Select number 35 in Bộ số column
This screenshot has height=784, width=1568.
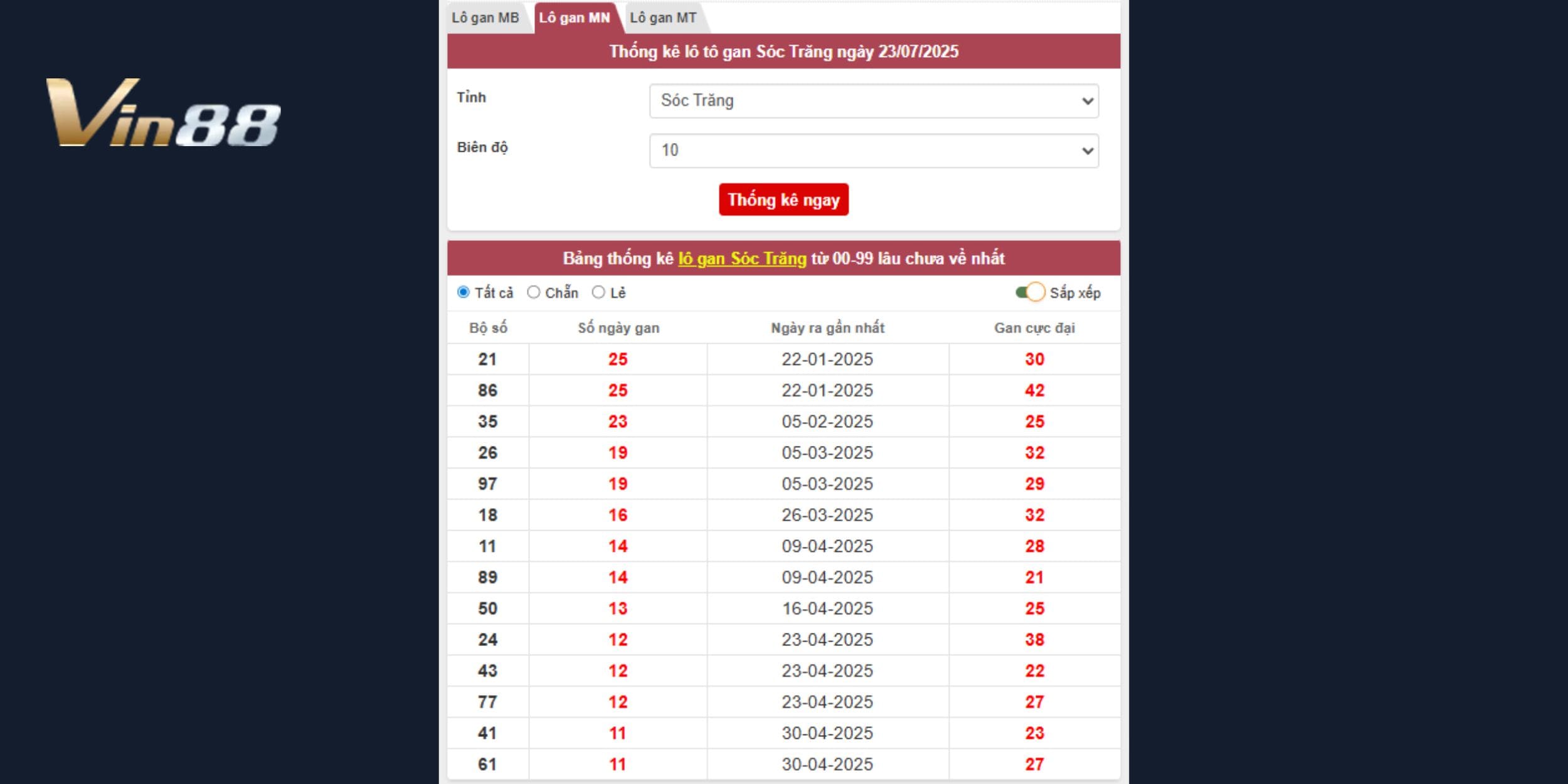pos(487,421)
